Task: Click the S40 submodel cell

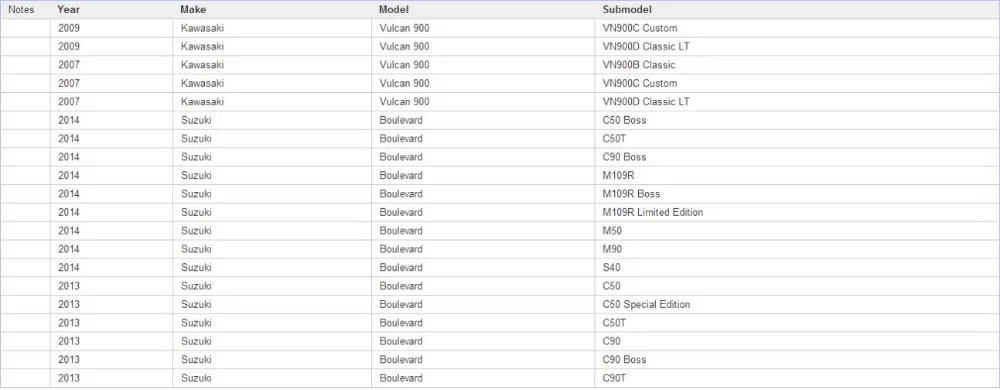Action: click(x=797, y=268)
